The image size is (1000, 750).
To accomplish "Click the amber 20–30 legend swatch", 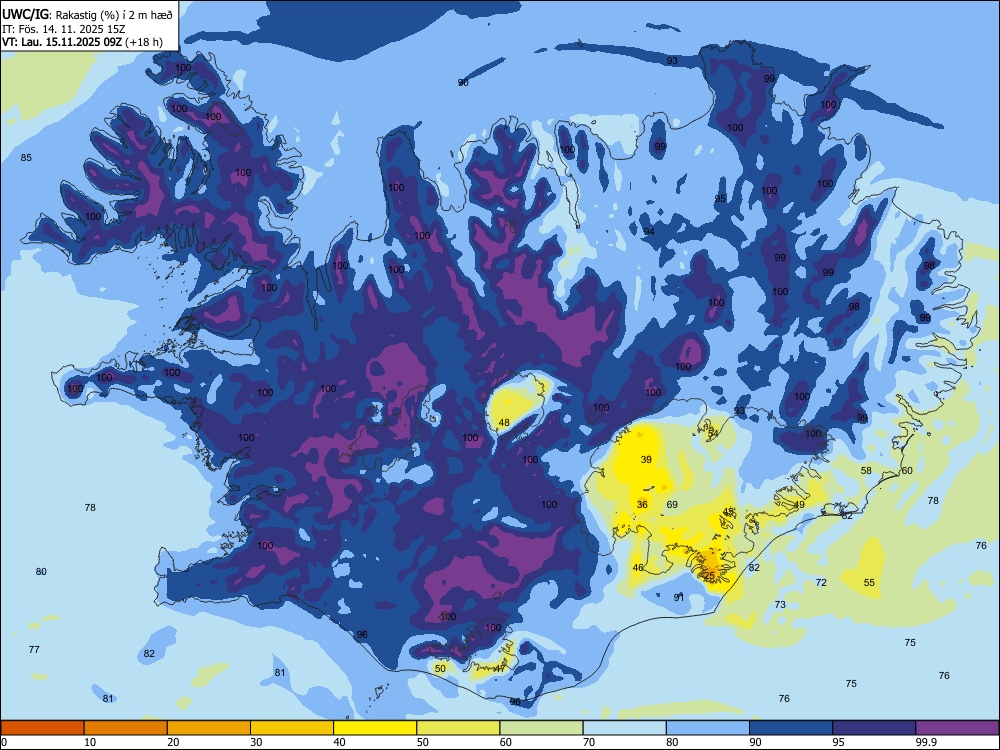I will (x=209, y=728).
